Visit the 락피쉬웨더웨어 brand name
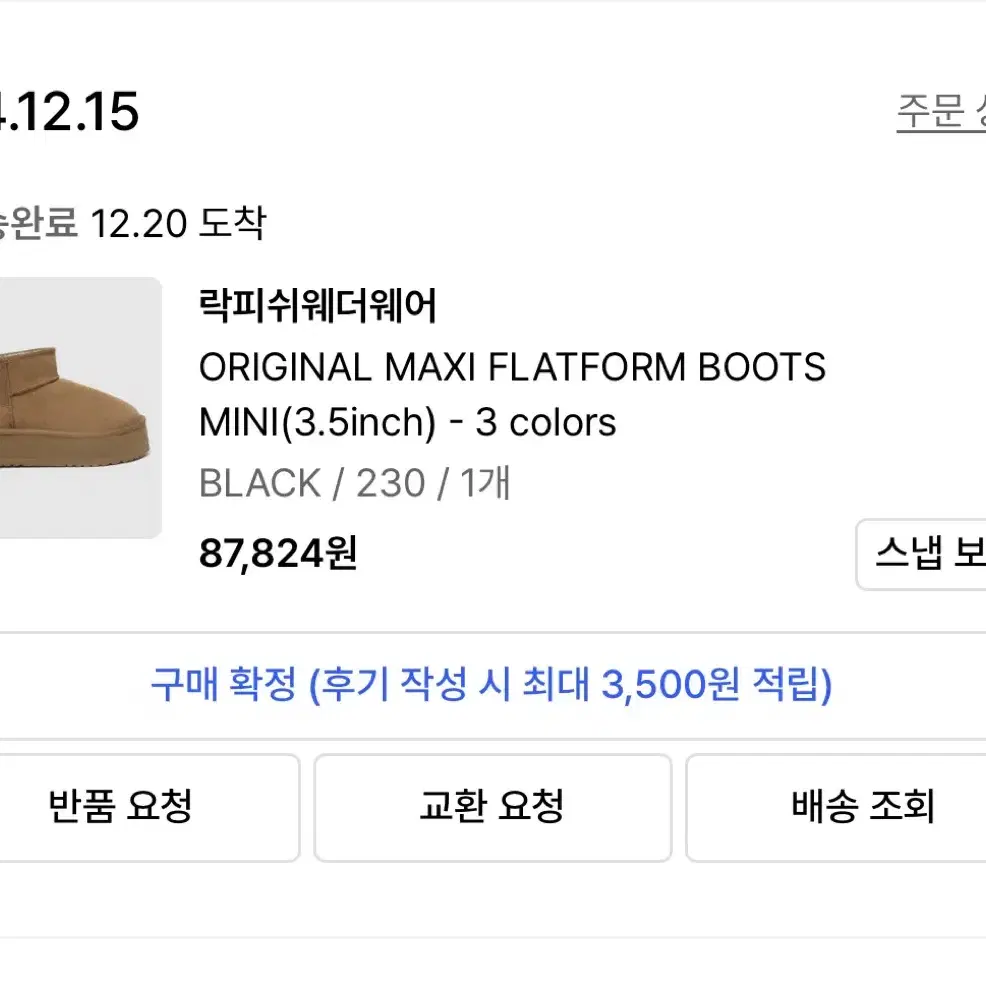Screen dimensions: 986x986 tap(318, 306)
